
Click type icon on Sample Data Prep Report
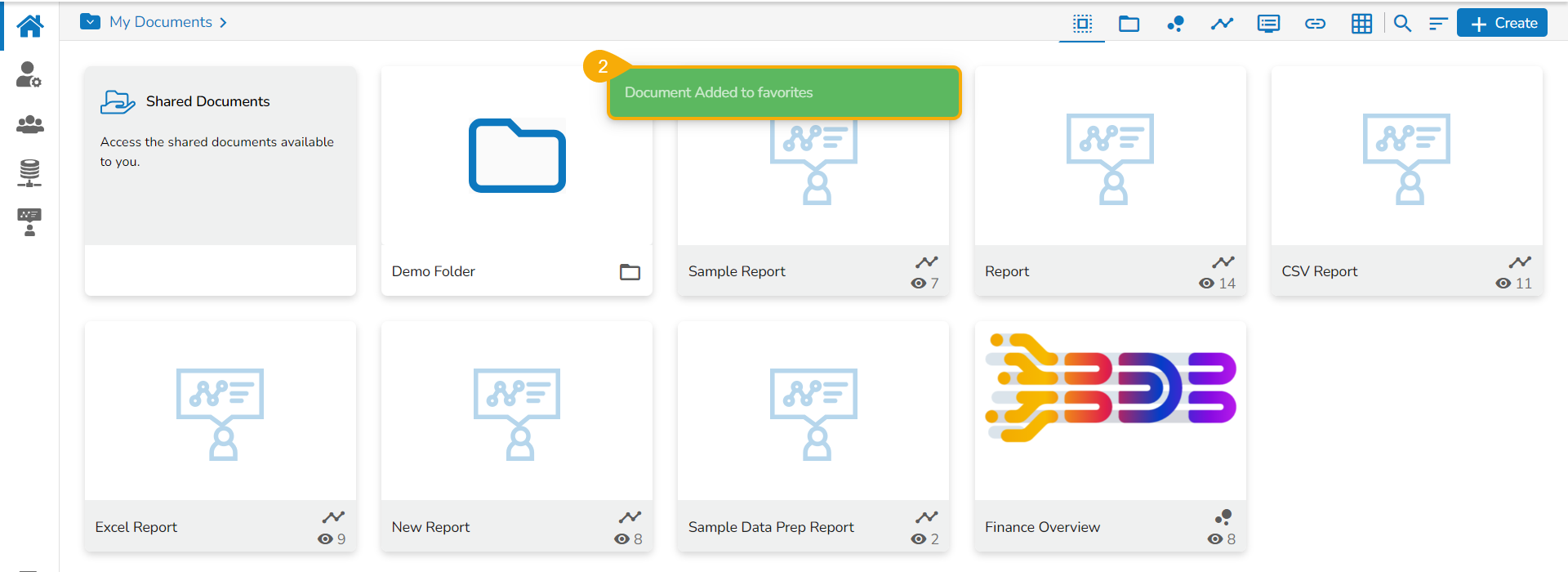[927, 517]
